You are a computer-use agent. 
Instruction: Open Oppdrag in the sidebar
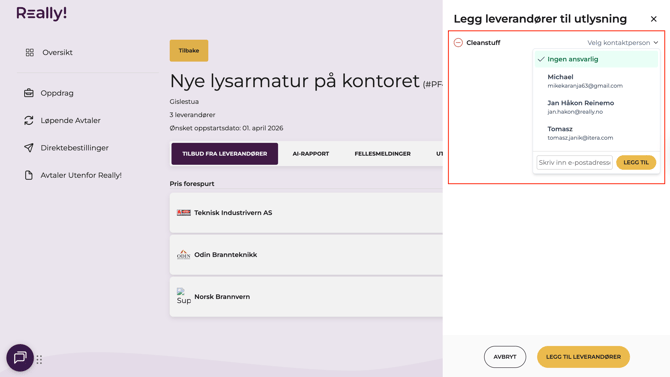coord(57,93)
